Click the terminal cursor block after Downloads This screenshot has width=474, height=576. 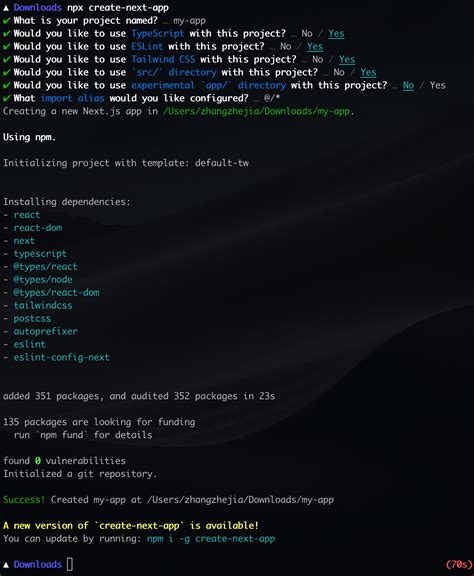pos(70,564)
